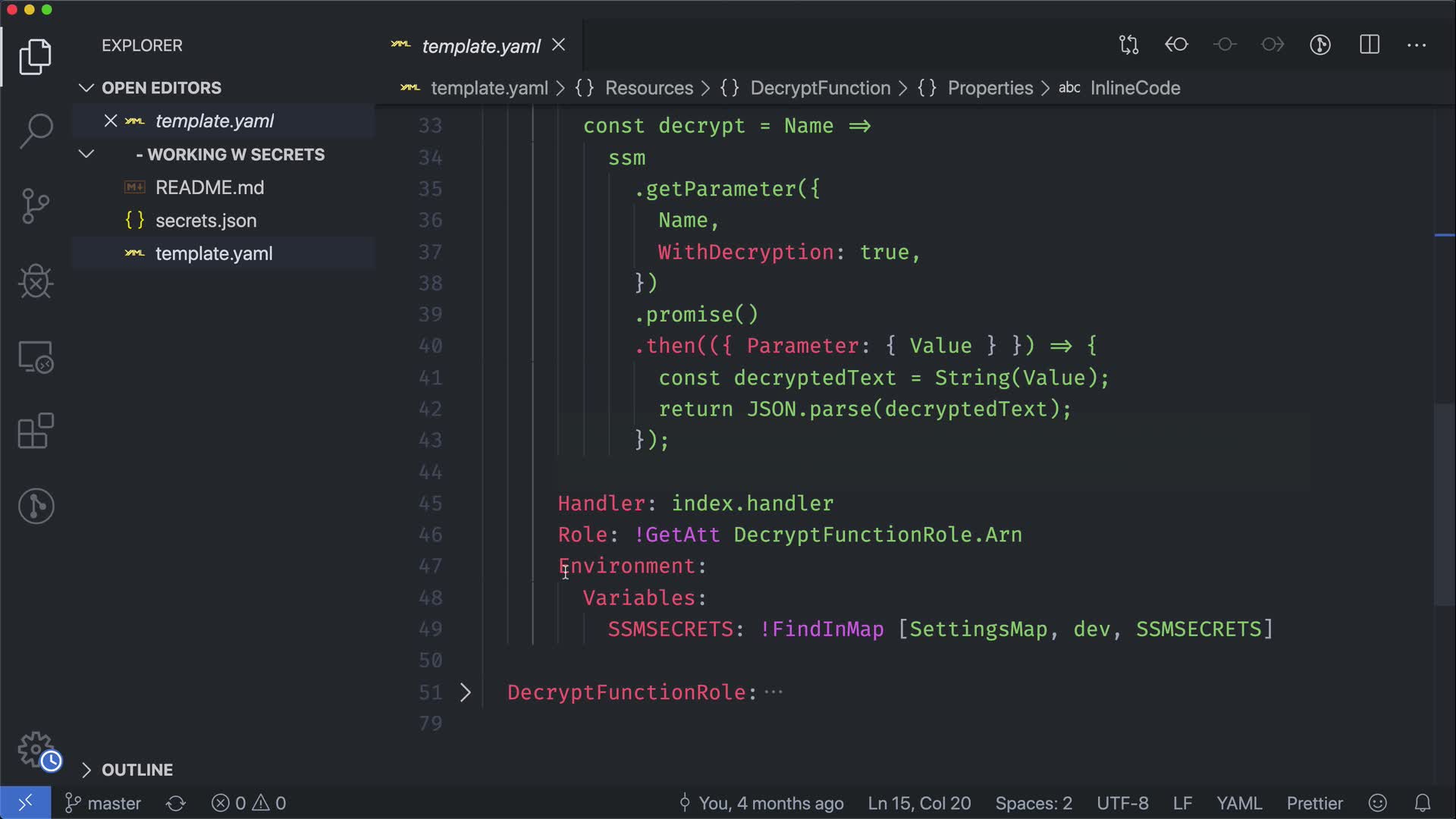The image size is (1456, 819).
Task: Click the master branch indicator
Action: pyautogui.click(x=104, y=803)
